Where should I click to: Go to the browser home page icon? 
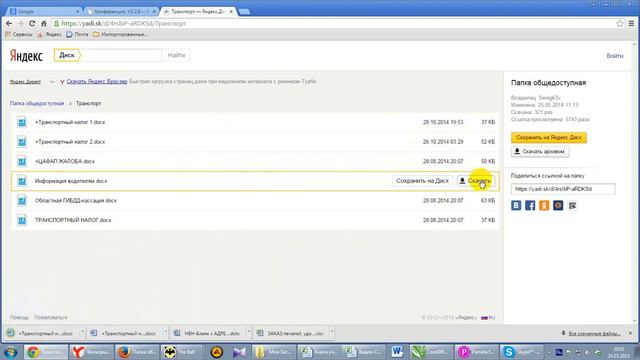pos(44,24)
